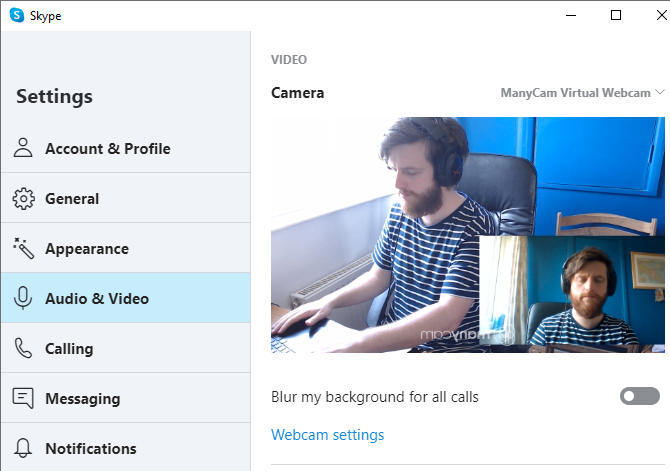Open Webcam settings link
The height and width of the screenshot is (471, 670).
click(x=327, y=435)
